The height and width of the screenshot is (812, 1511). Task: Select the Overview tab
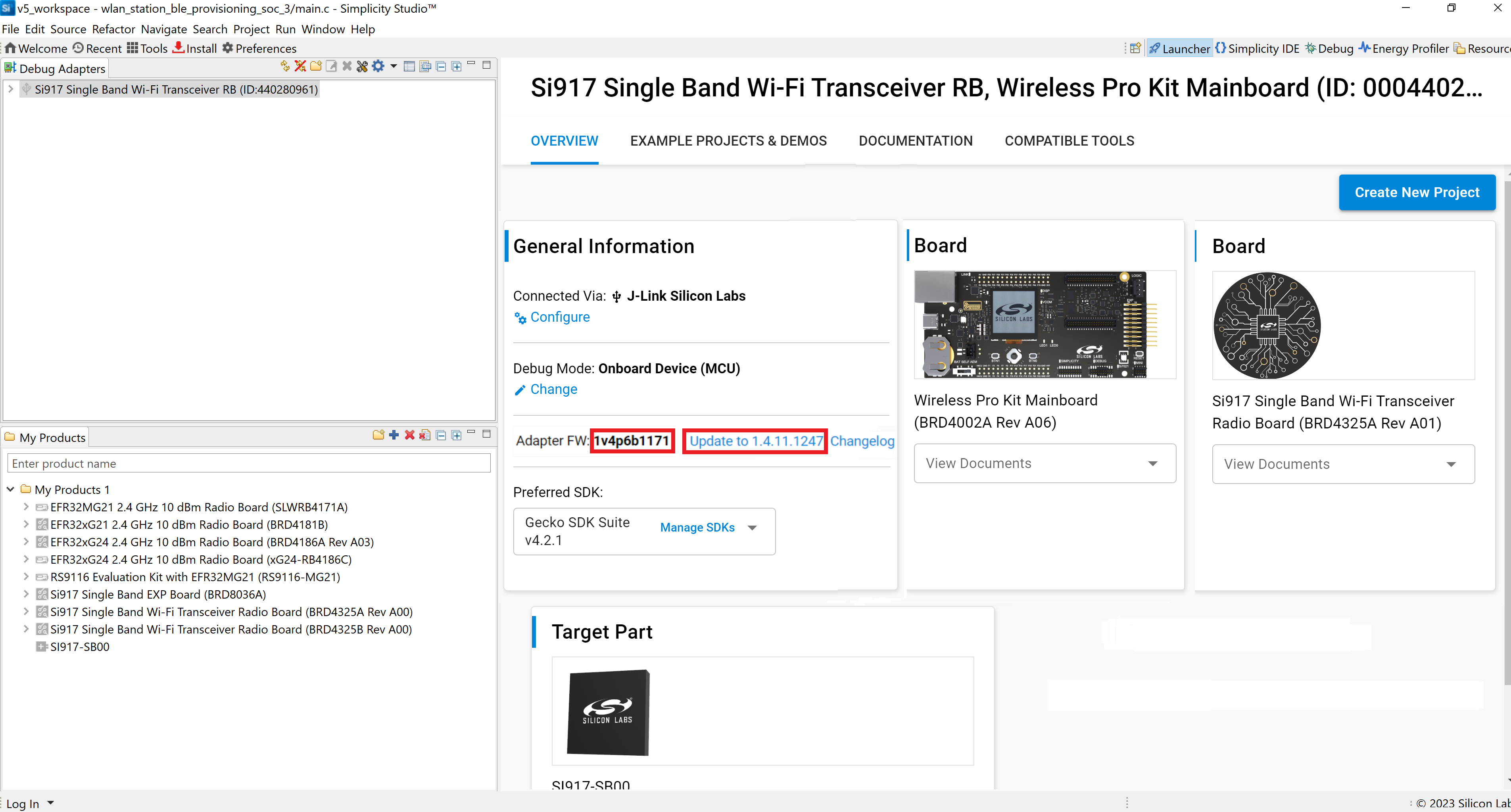click(564, 141)
